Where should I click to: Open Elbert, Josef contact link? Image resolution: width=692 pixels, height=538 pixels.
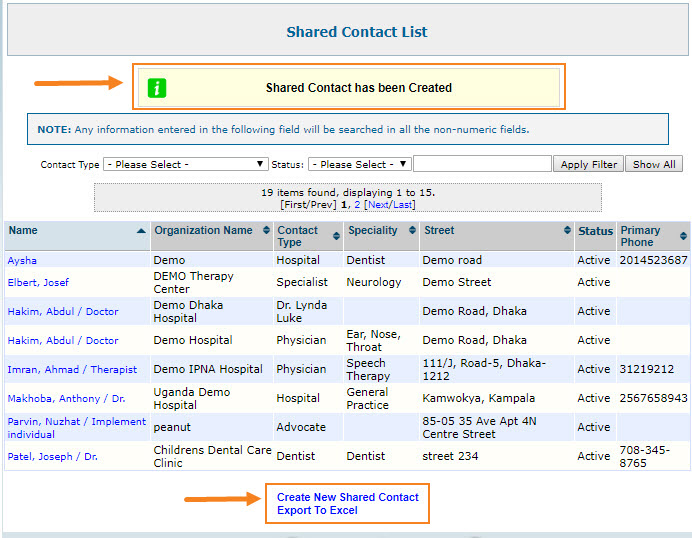point(38,283)
